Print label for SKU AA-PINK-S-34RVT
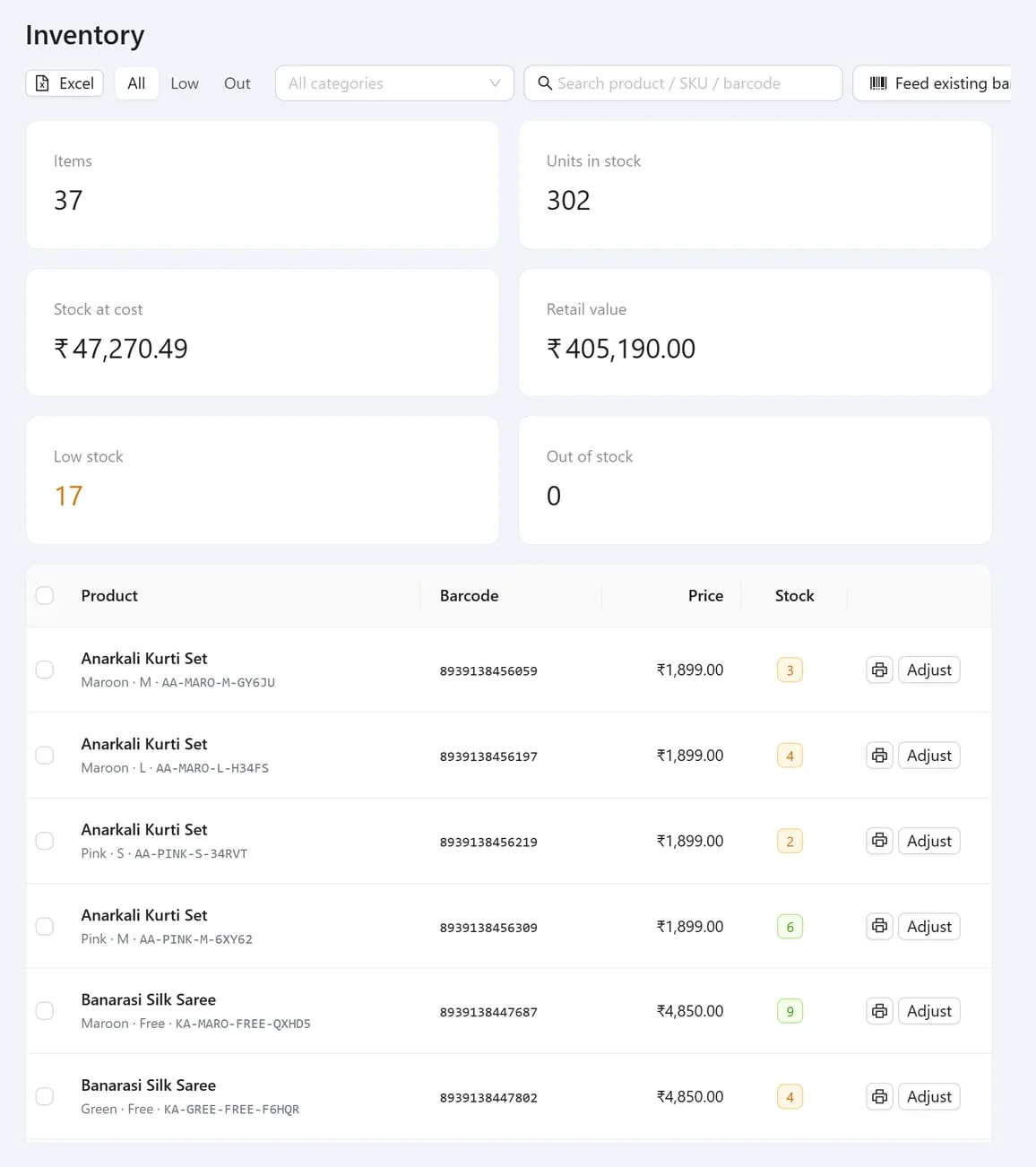1036x1167 pixels. (879, 841)
